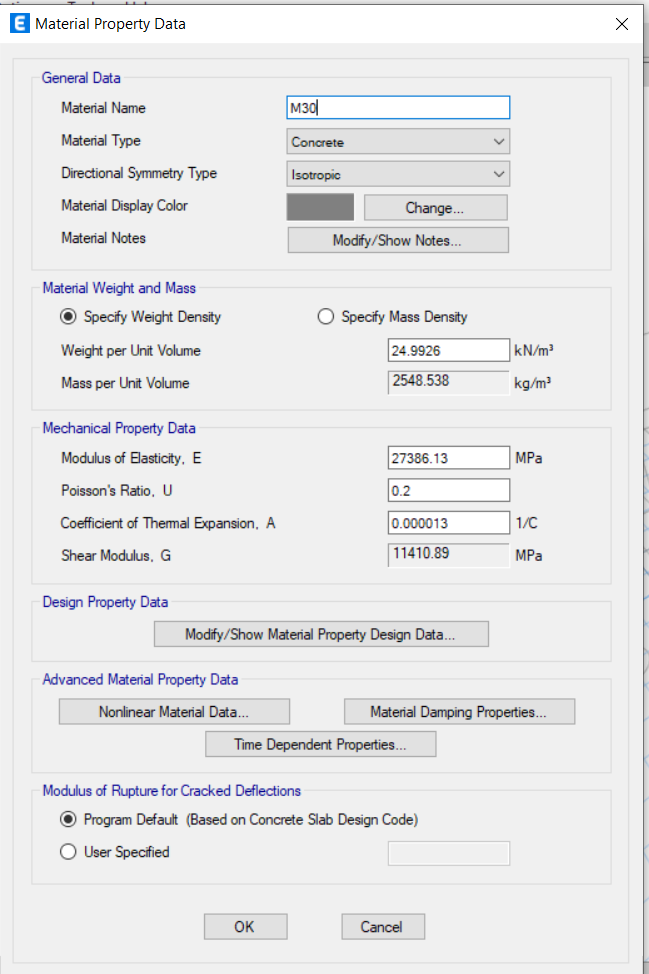Click the Weight per Unit Volume field

[448, 350]
